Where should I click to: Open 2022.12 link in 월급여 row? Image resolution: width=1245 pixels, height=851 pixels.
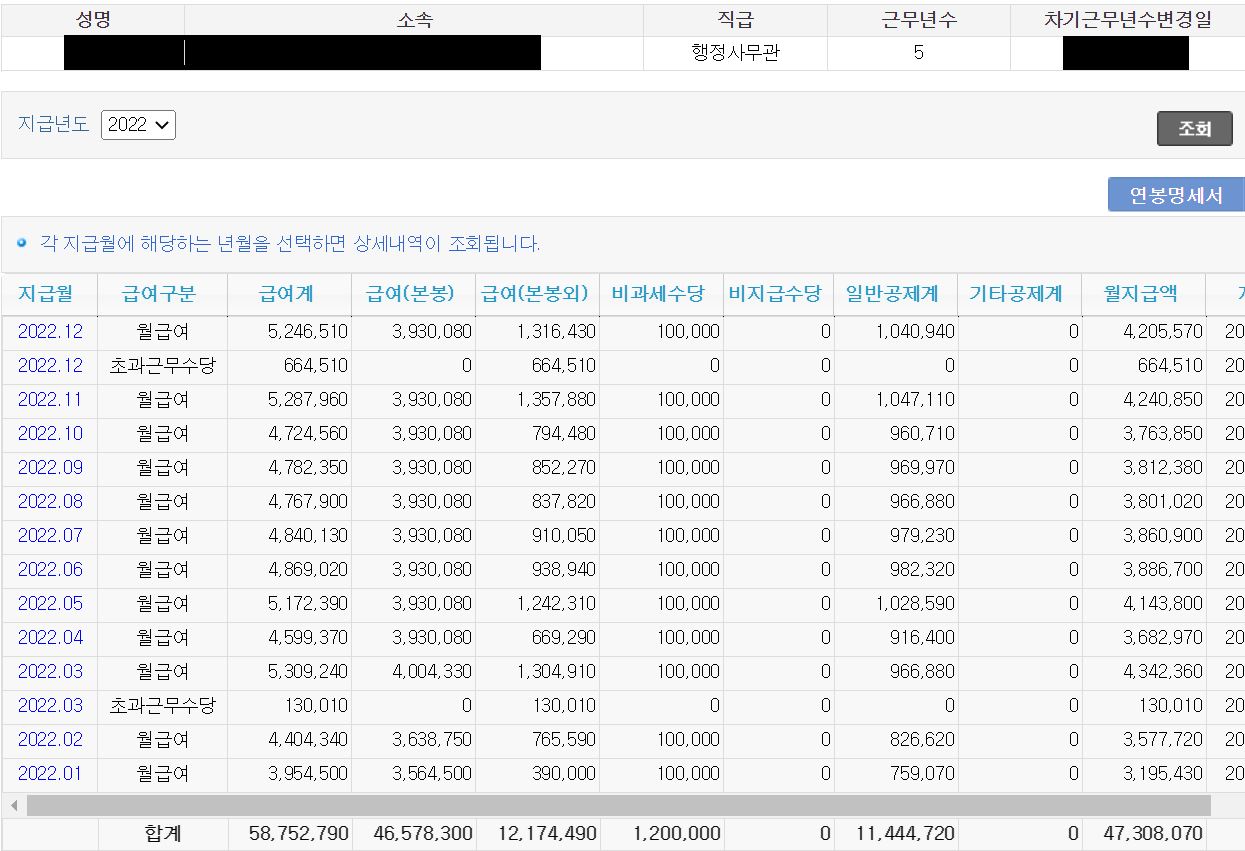click(50, 331)
